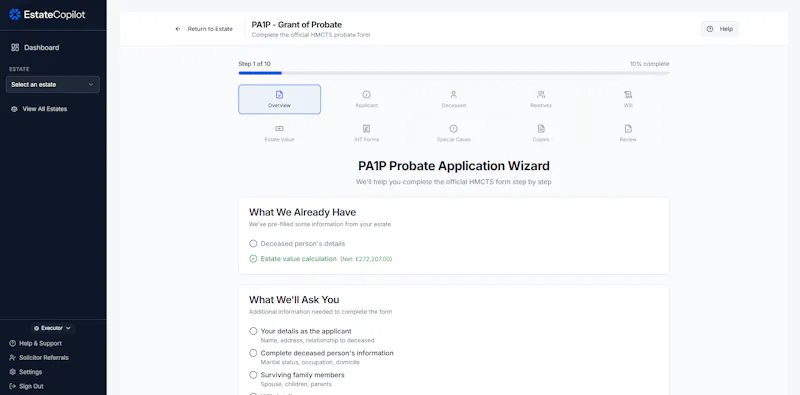Viewport: 800px width, 395px height.
Task: Click the wizard progress bar
Action: point(454,73)
